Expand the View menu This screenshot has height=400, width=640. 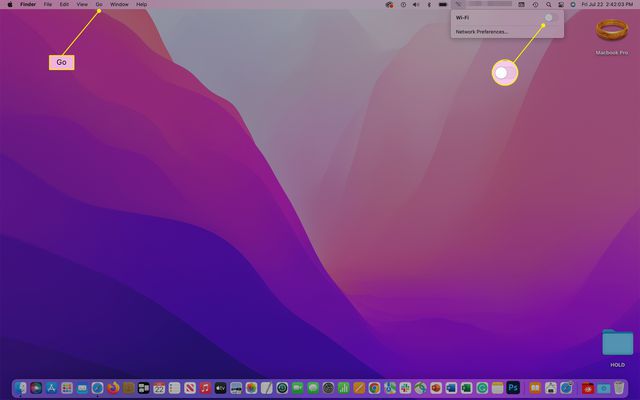pos(82,5)
